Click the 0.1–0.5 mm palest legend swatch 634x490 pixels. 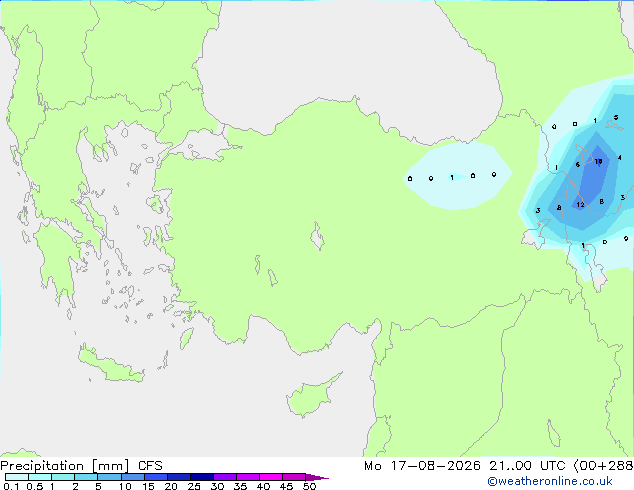pyautogui.click(x=17, y=477)
